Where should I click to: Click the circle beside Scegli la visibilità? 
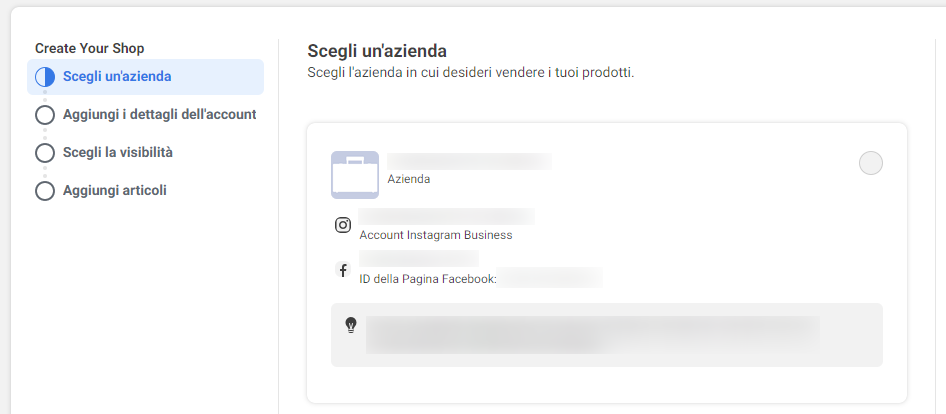44,153
